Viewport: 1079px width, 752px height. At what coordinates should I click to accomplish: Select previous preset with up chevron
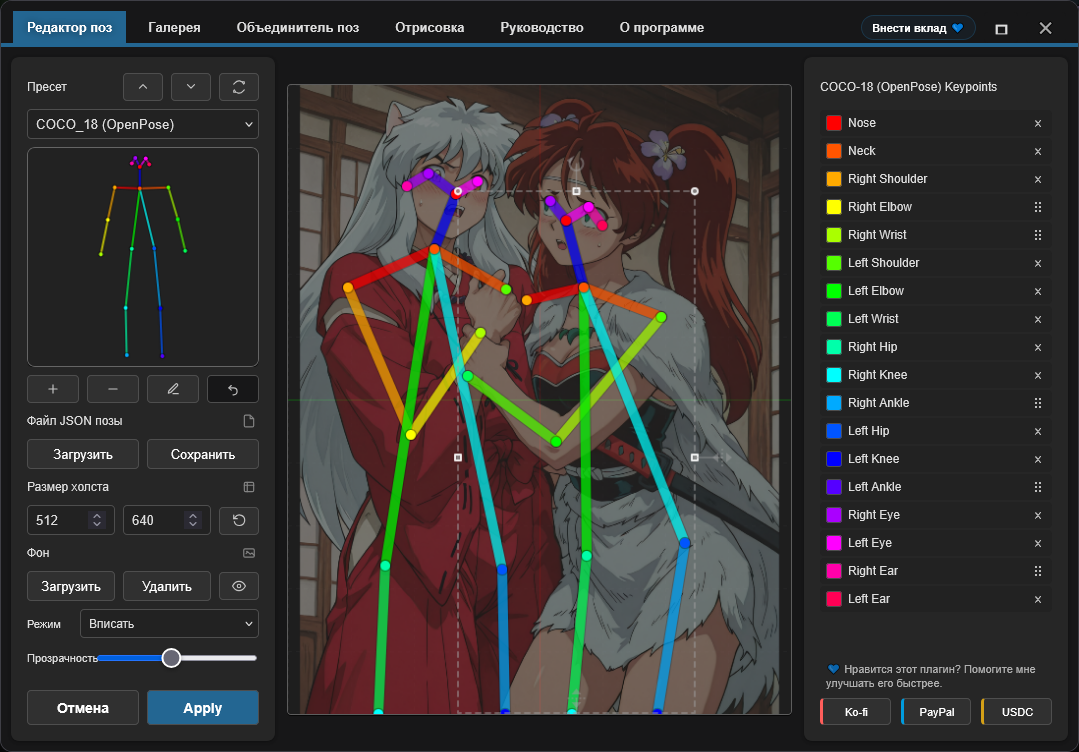(x=143, y=87)
